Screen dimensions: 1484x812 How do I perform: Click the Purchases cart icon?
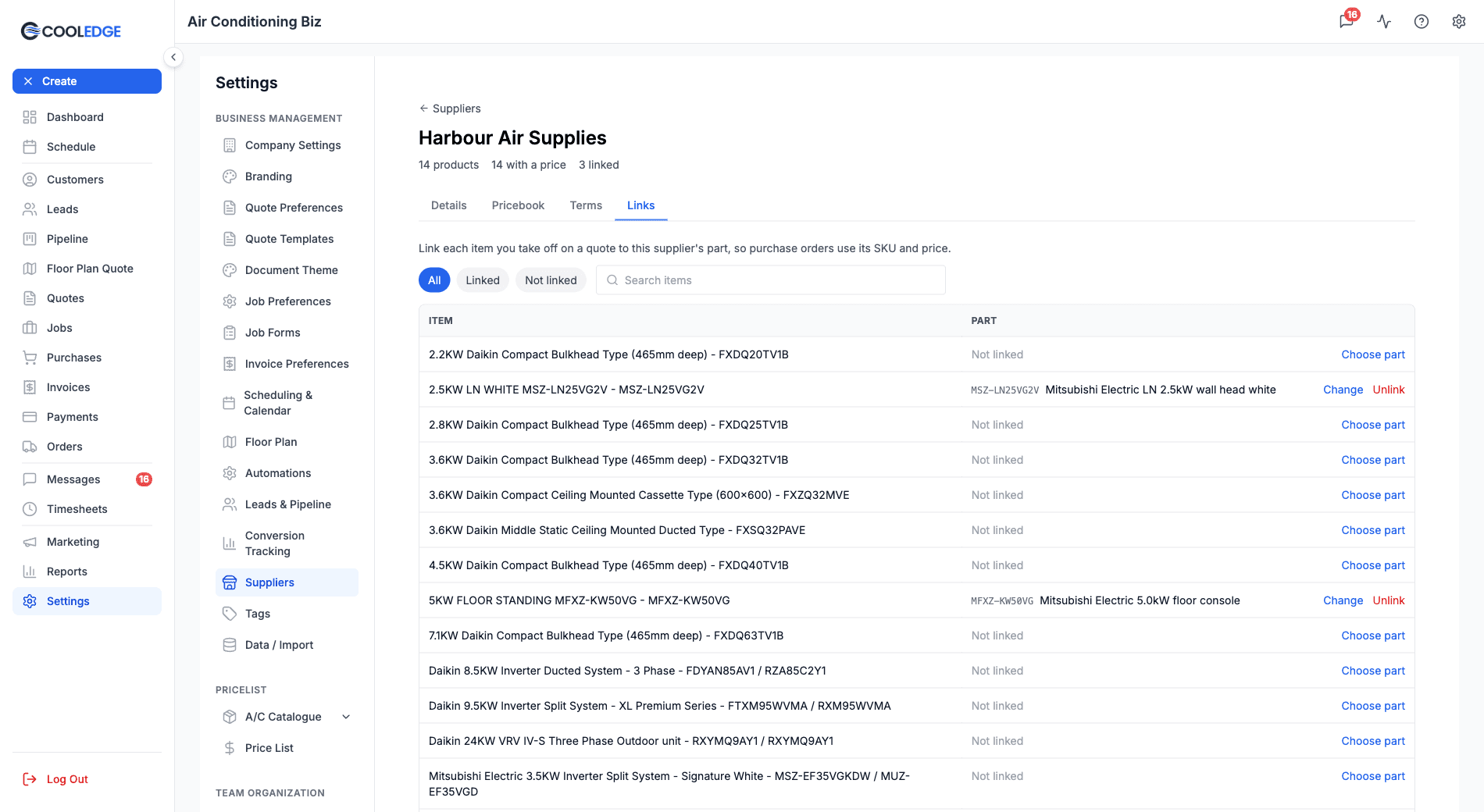tap(30, 358)
